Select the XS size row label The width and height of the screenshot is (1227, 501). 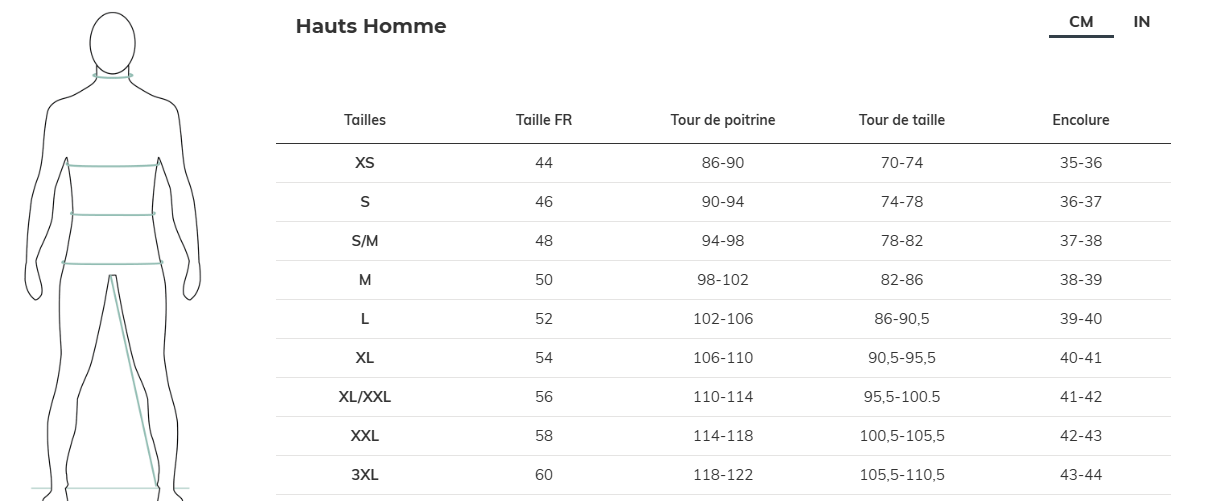pos(365,163)
